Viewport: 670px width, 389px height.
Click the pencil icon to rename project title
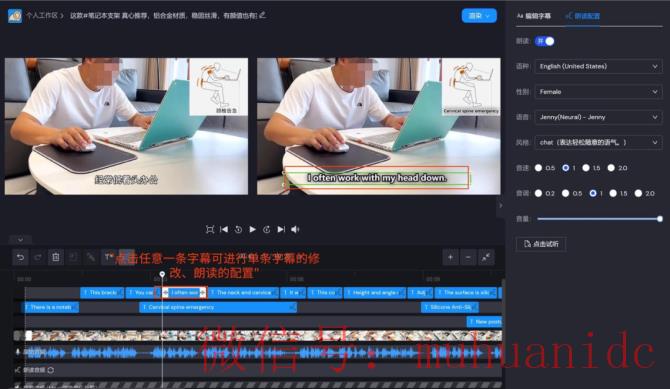pyautogui.click(x=262, y=15)
